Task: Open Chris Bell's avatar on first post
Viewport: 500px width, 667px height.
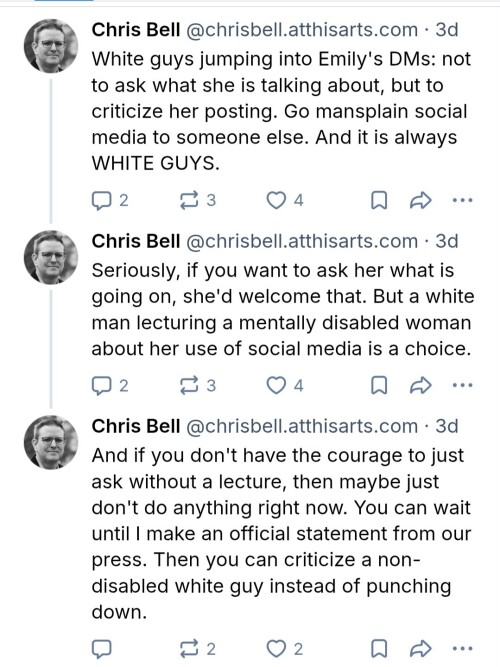Action: [x=51, y=46]
